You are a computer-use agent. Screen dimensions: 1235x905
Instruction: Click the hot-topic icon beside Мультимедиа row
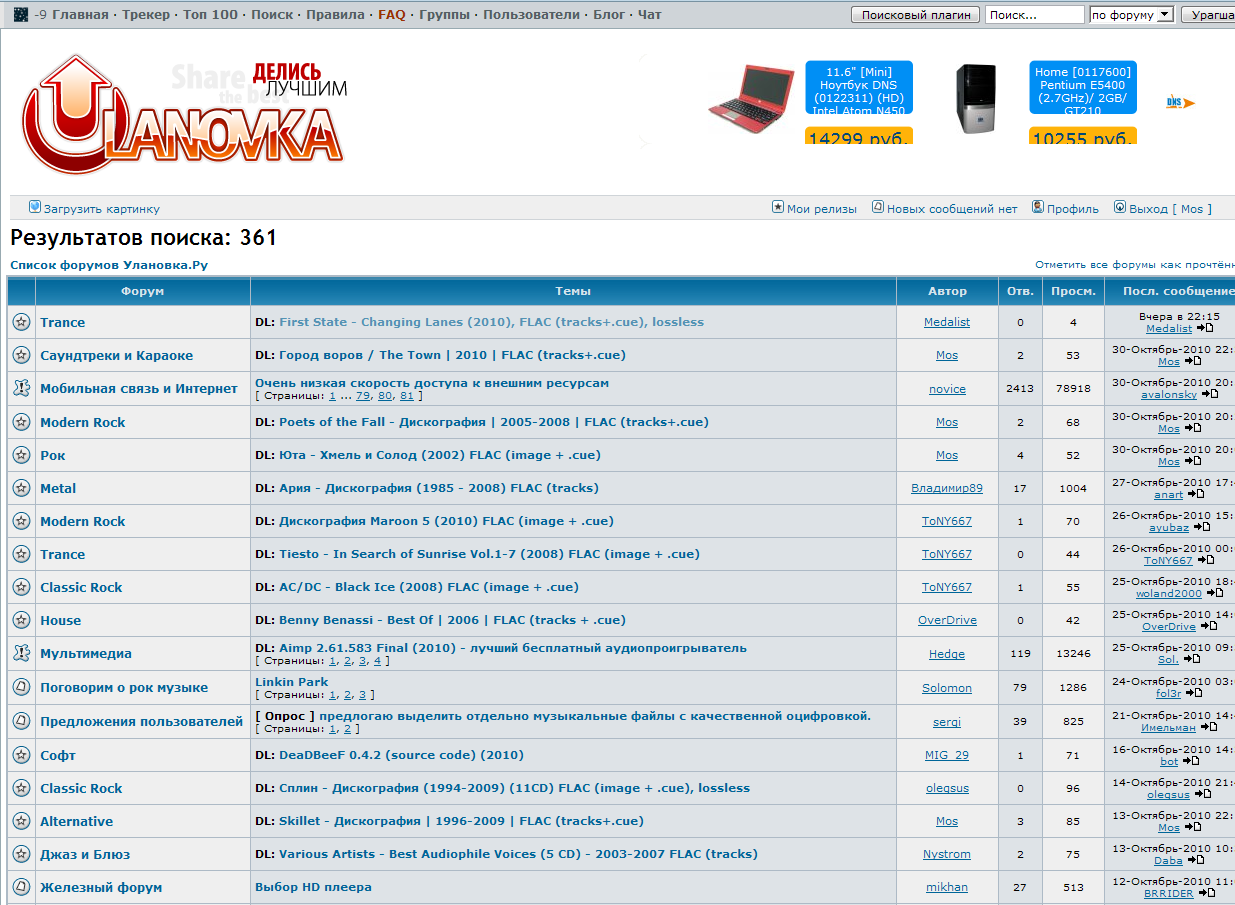tap(21, 653)
